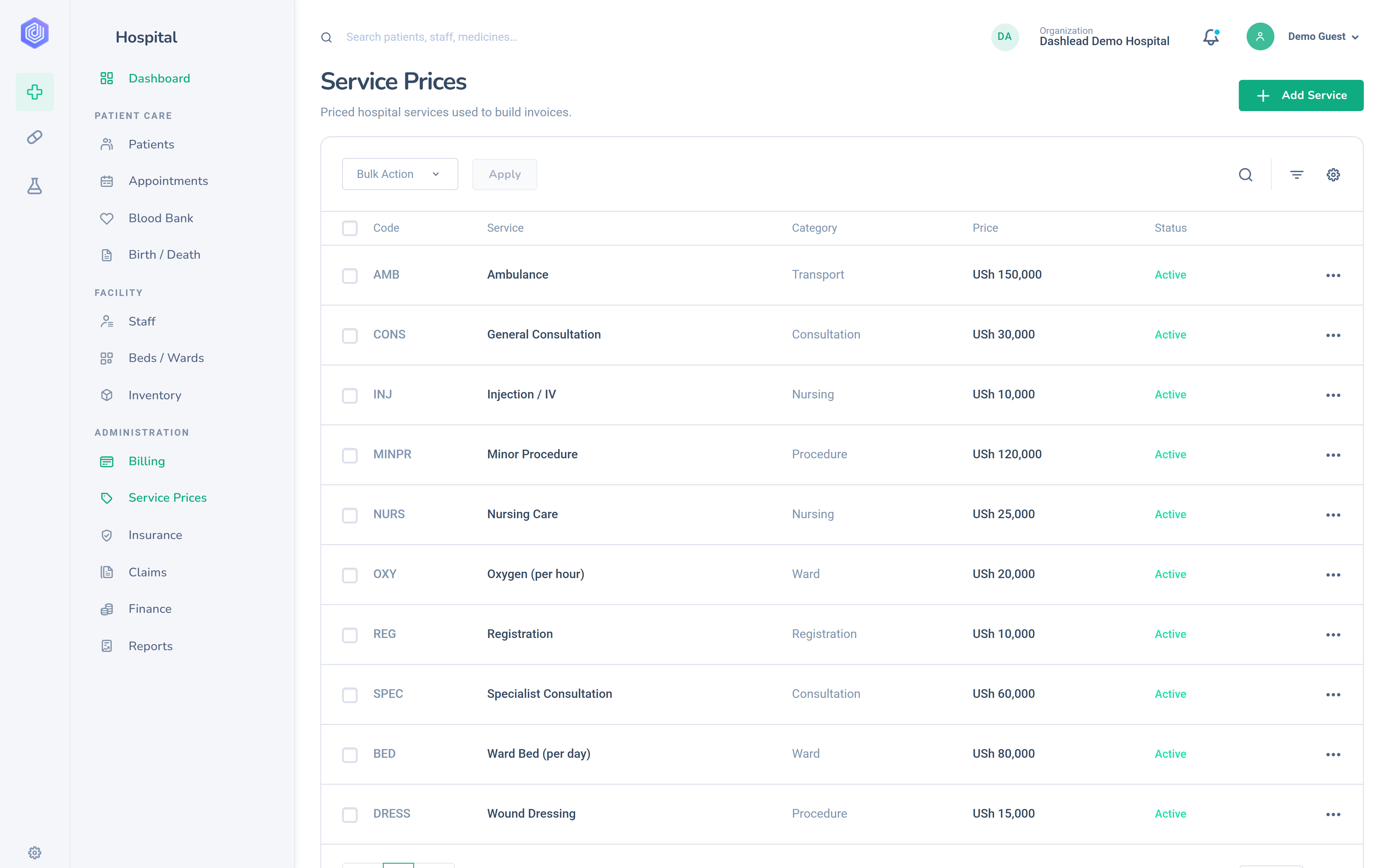Open Billing link in sidebar
This screenshot has height=868, width=1389.
[146, 461]
